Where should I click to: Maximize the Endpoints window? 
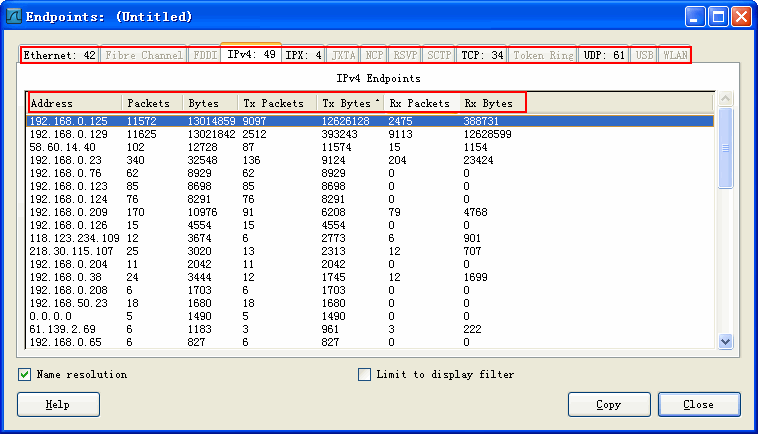[718, 16]
